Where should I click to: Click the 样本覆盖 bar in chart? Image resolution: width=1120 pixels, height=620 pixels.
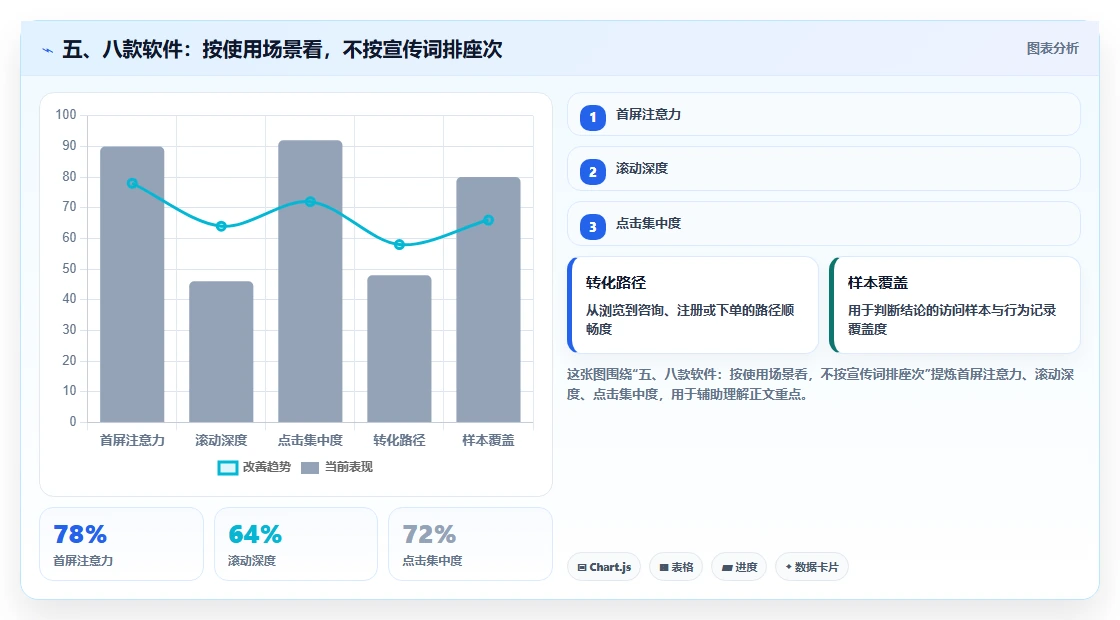tap(489, 300)
